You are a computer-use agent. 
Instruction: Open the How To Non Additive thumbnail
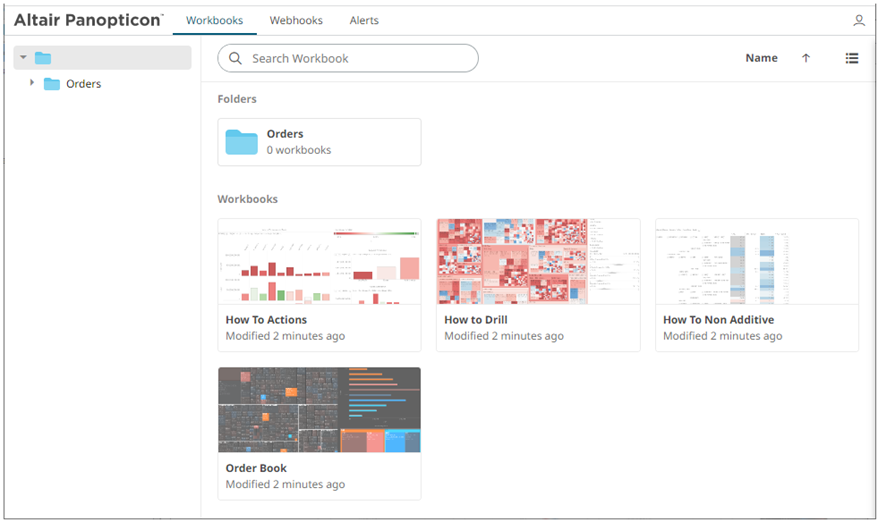(x=756, y=262)
